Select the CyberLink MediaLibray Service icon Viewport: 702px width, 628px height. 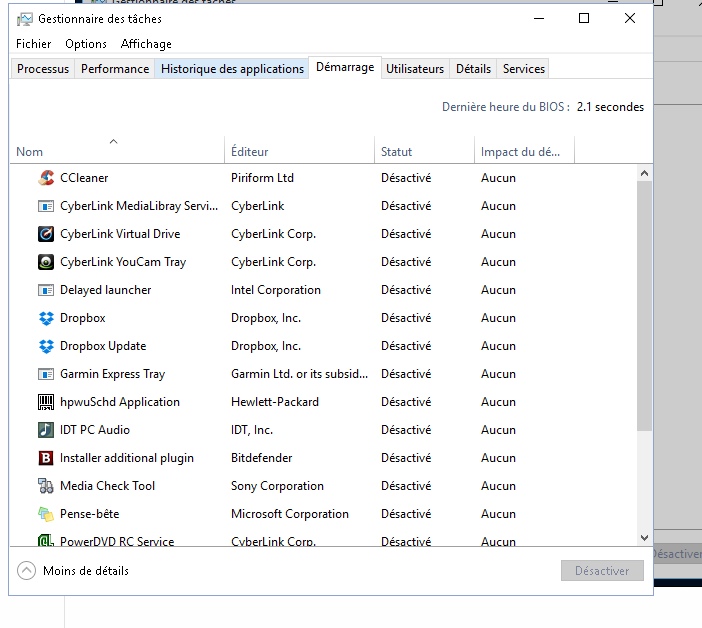tap(46, 206)
